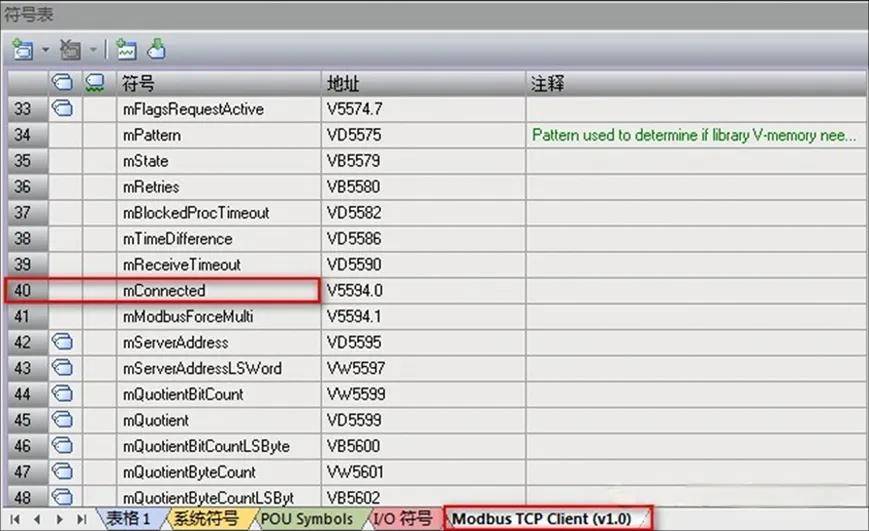Click the status icon in row 33
This screenshot has height=531, width=869.
[63, 108]
